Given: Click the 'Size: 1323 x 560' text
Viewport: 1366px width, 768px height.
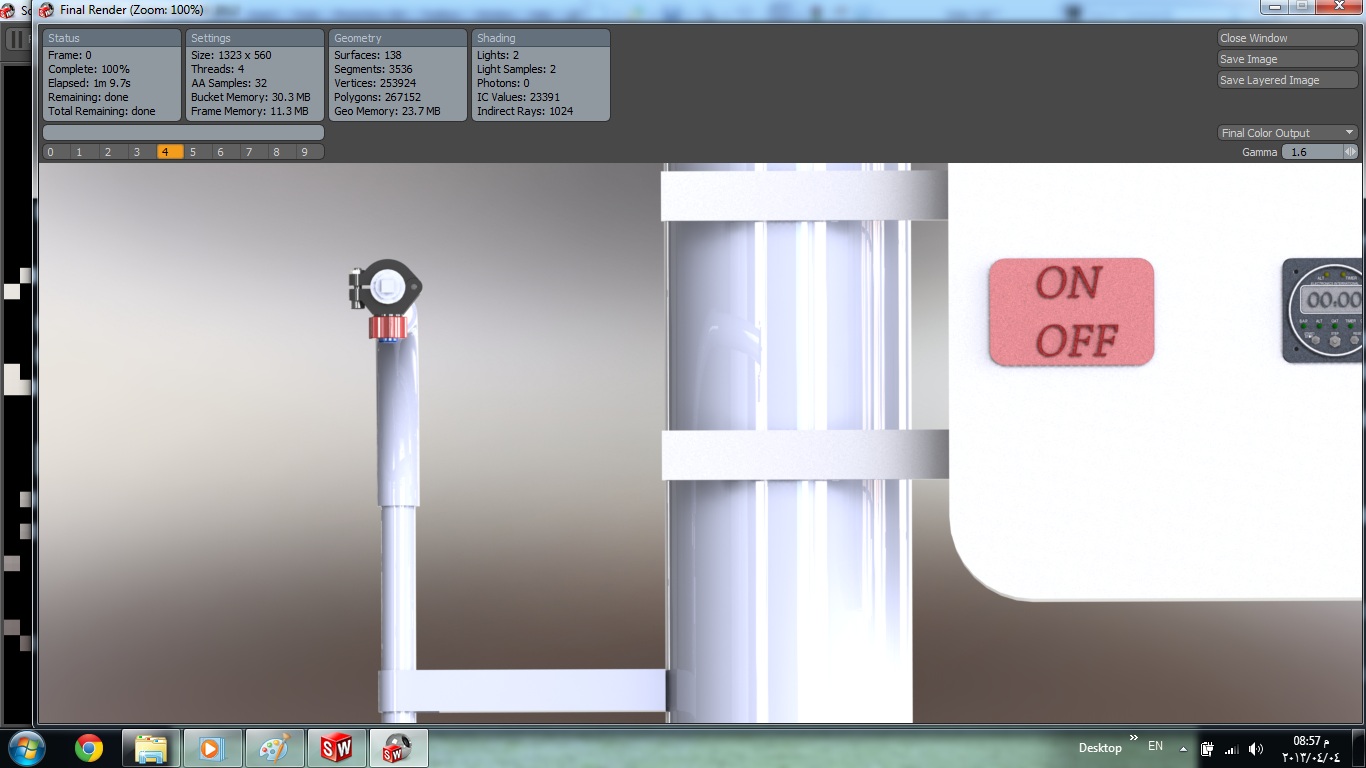Looking at the screenshot, I should coord(231,55).
